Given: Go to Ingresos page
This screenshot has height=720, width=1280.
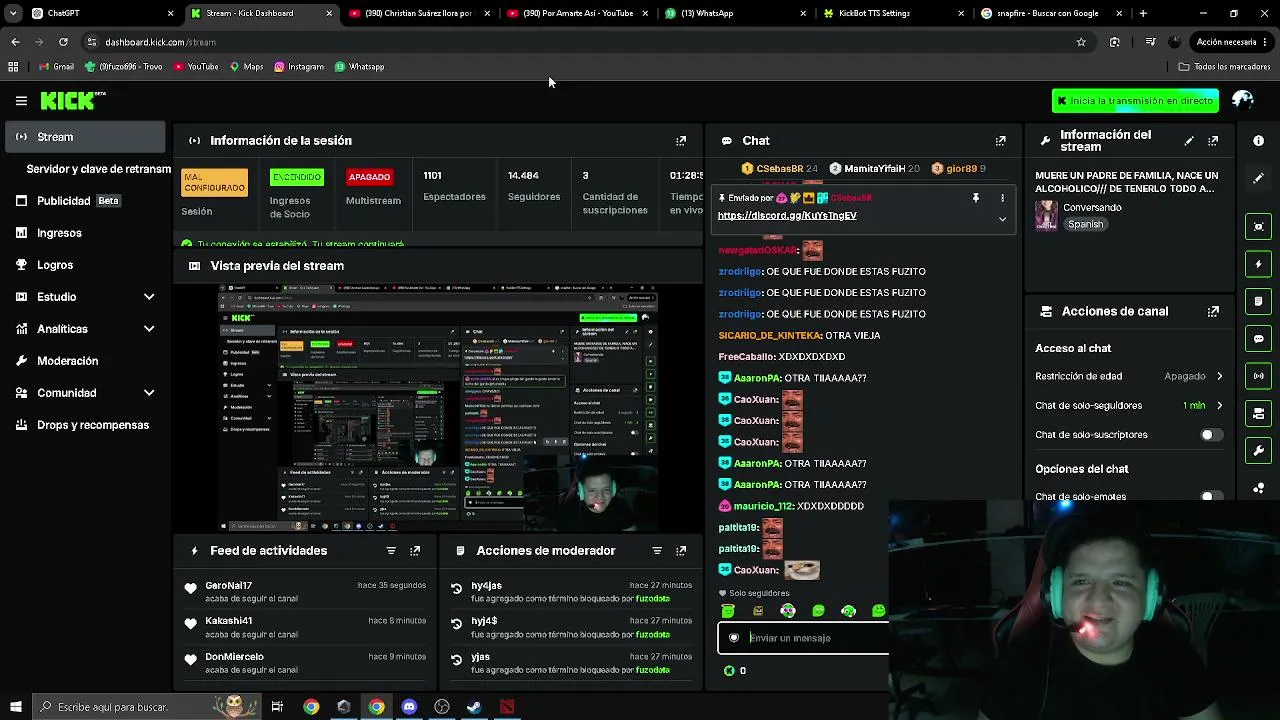Looking at the screenshot, I should click(x=84, y=233).
